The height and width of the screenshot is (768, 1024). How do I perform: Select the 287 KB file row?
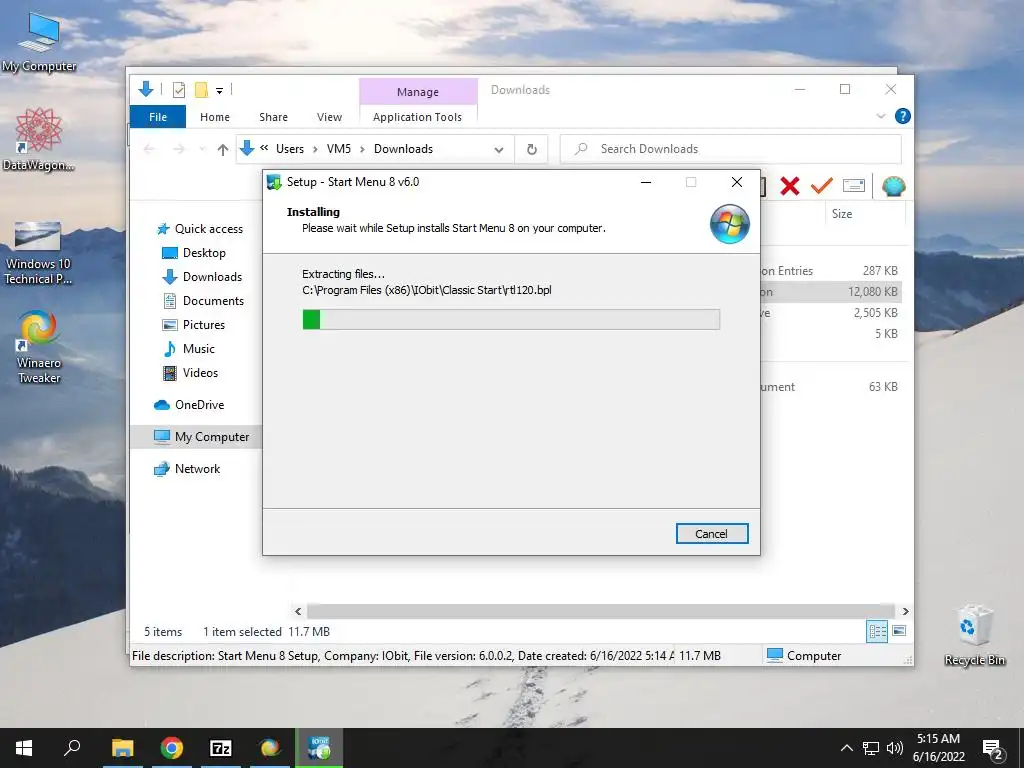[831, 270]
